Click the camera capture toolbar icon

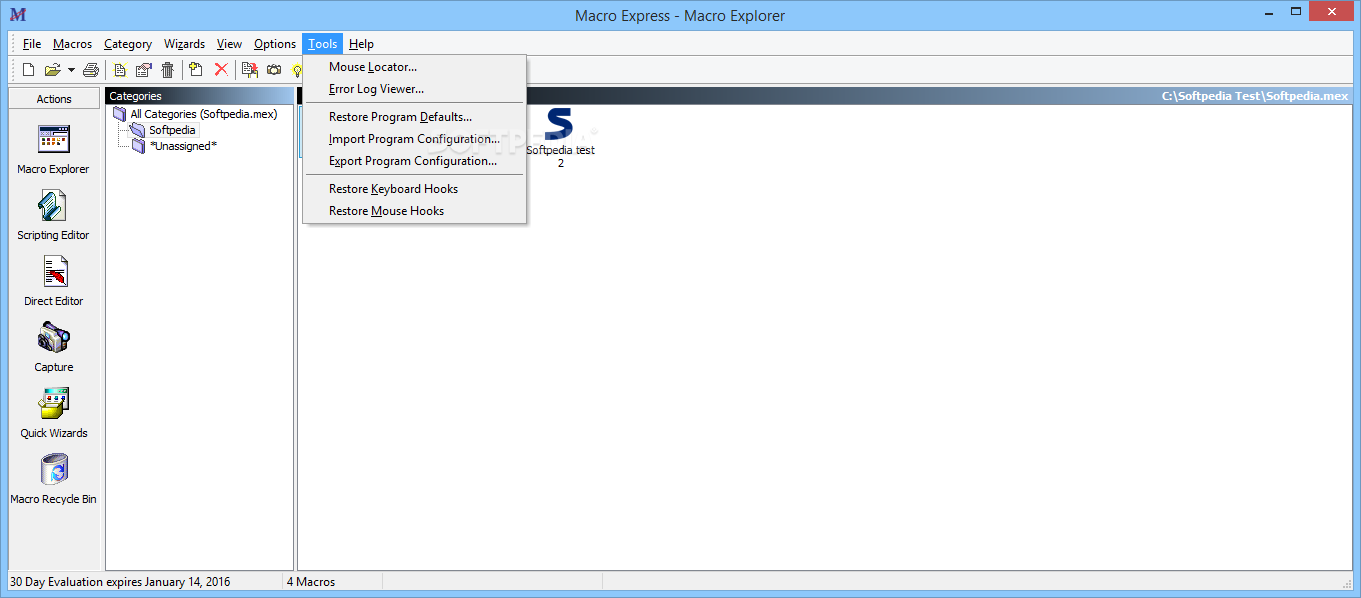(x=273, y=70)
